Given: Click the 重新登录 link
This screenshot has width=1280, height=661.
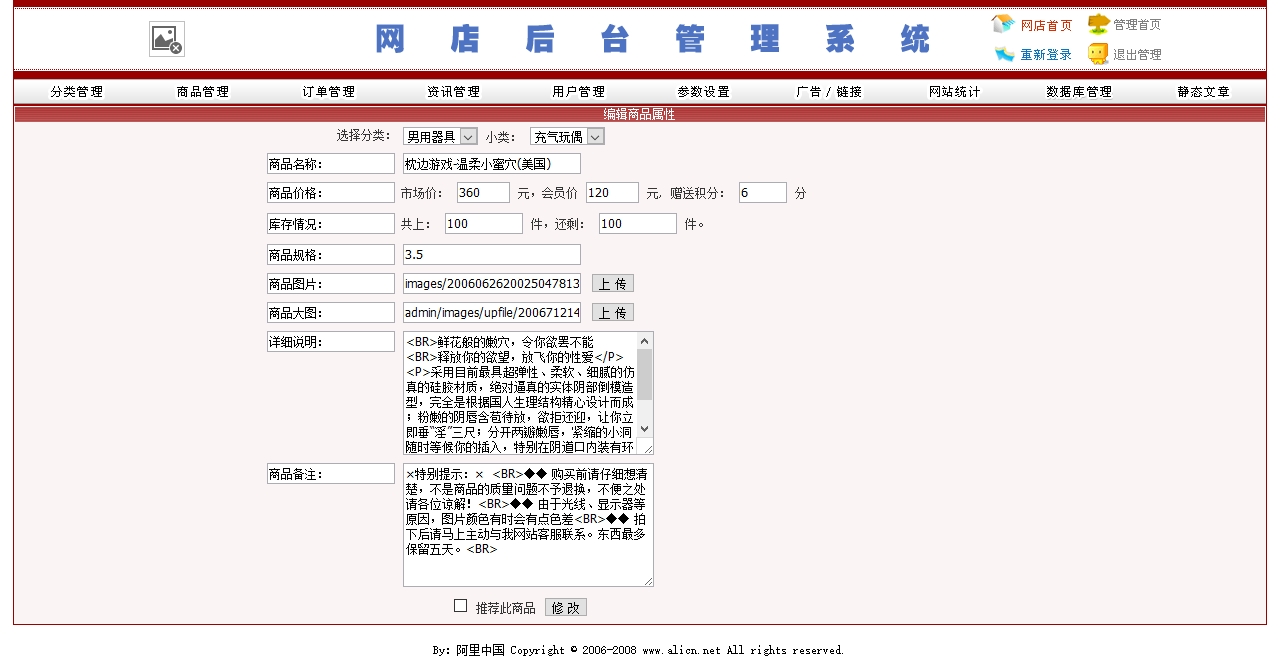Looking at the screenshot, I should point(1046,55).
